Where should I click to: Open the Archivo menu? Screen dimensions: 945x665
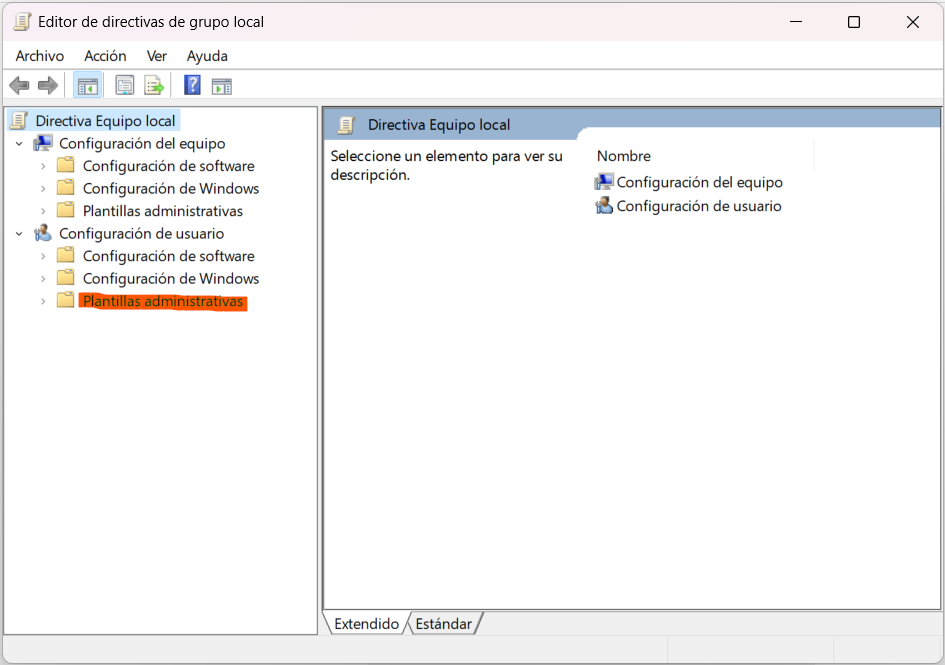click(x=39, y=56)
